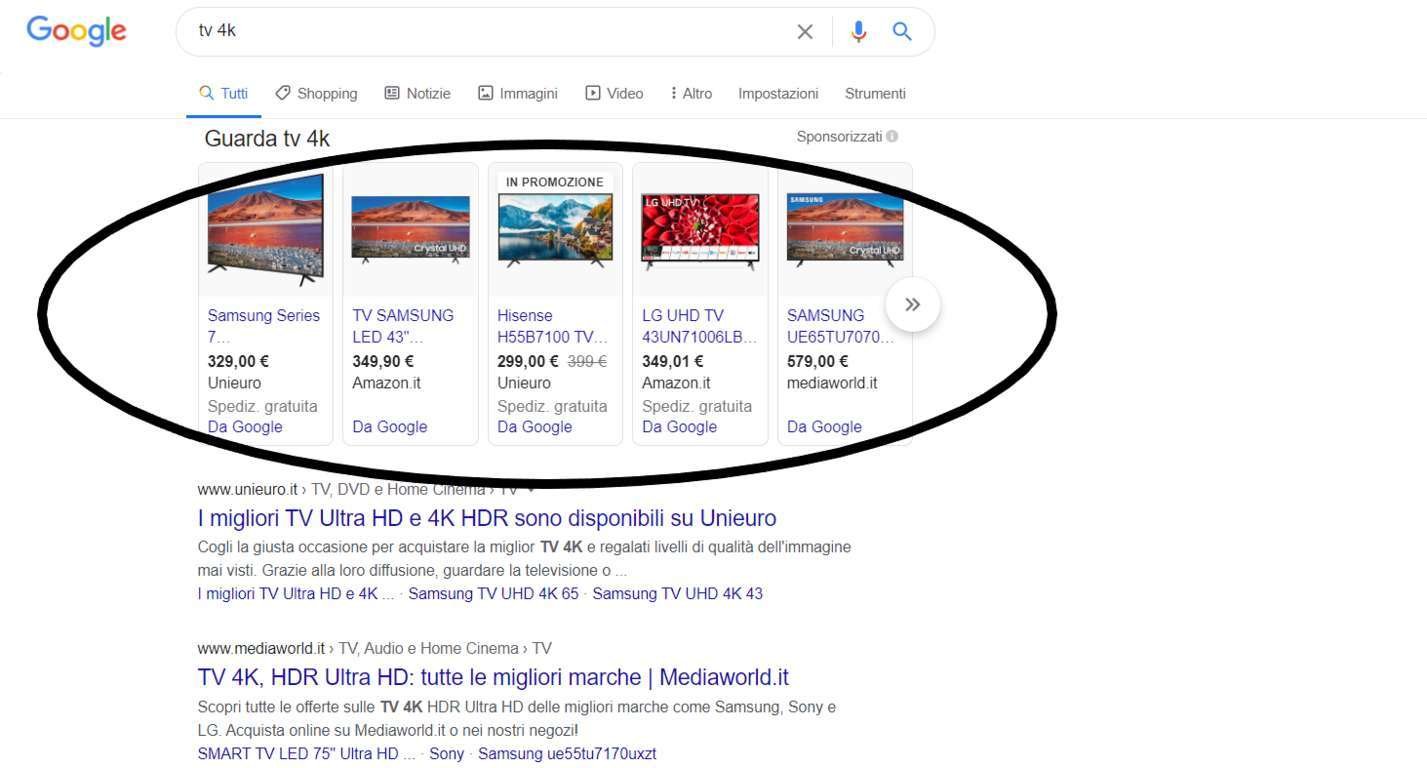
Task: Open the 'Sony' sitelink
Action: click(447, 754)
